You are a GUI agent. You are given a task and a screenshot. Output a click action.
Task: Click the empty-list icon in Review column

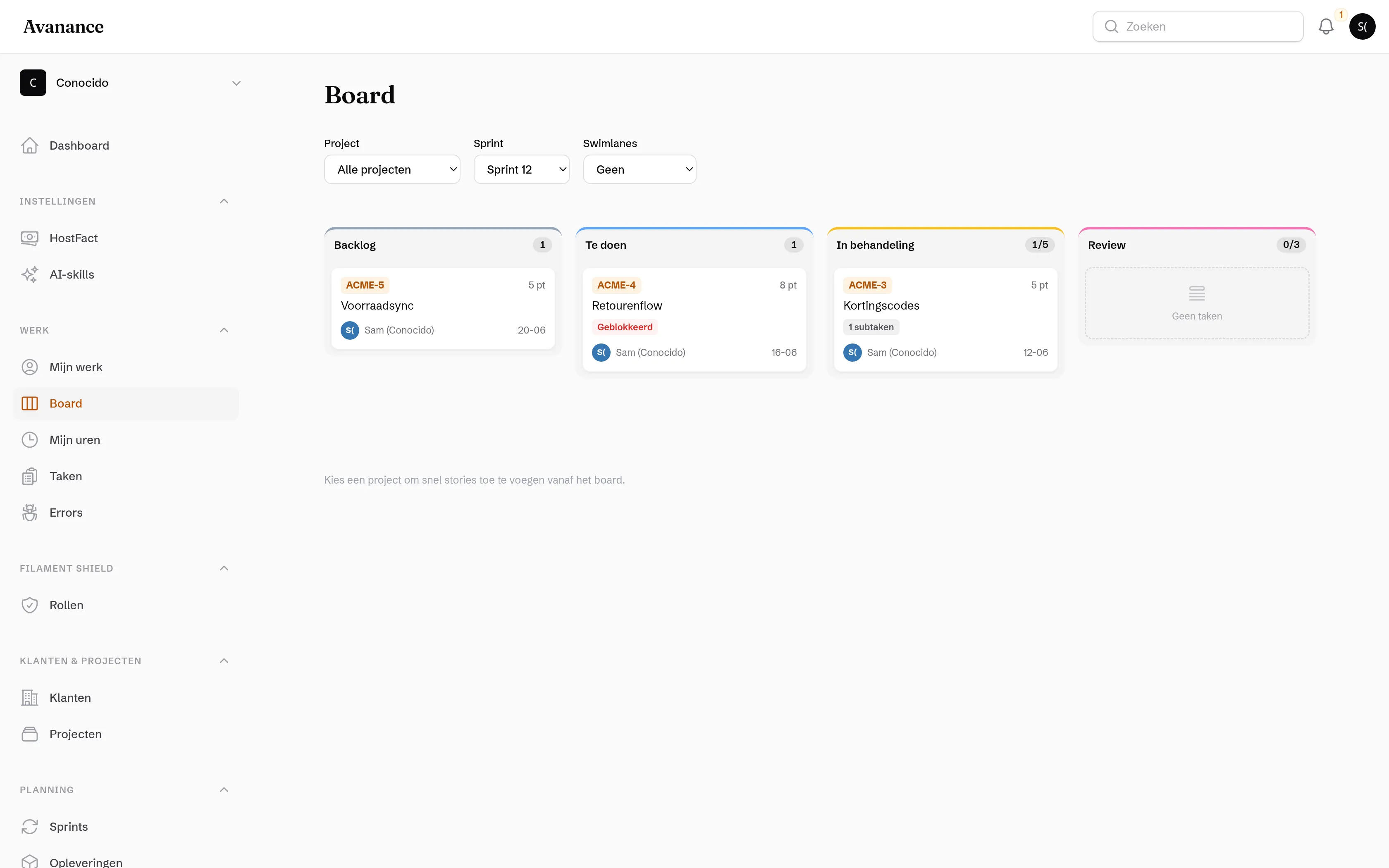(x=1197, y=293)
